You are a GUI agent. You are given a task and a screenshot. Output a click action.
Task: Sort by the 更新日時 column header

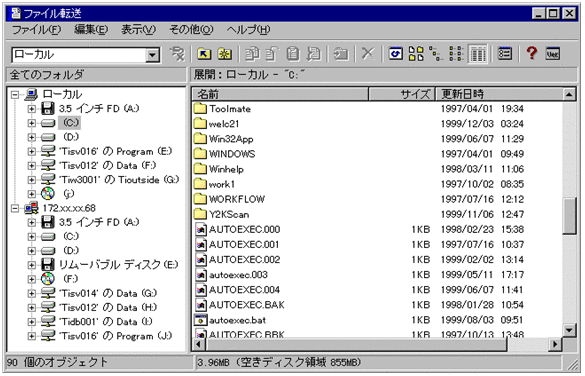499,94
